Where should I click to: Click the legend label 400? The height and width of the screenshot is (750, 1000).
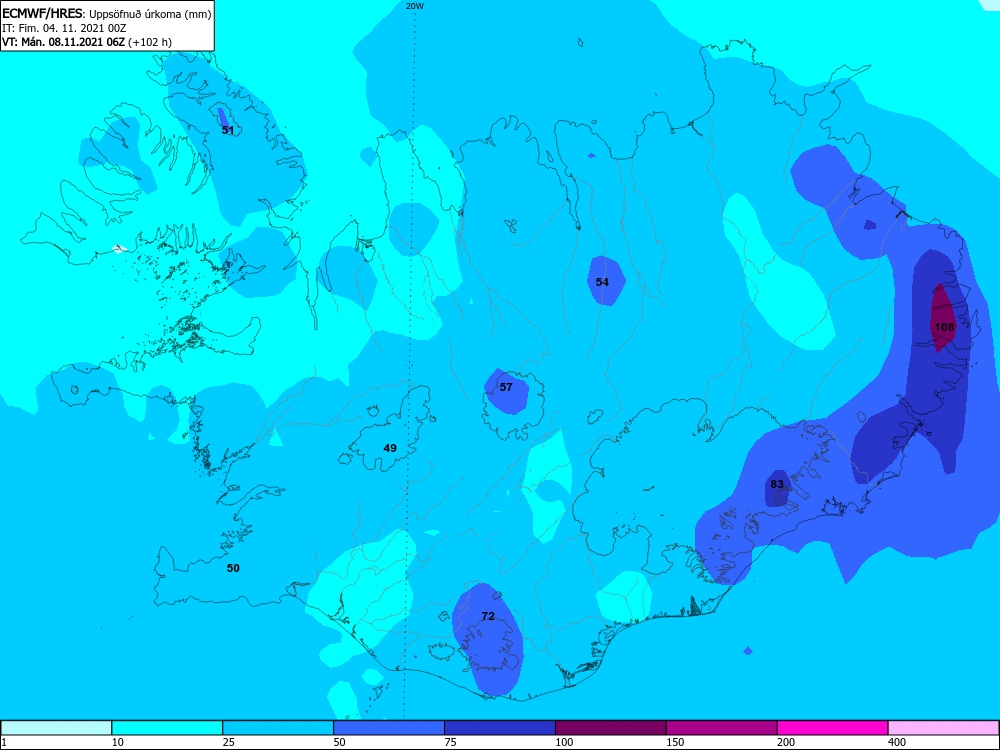click(897, 742)
